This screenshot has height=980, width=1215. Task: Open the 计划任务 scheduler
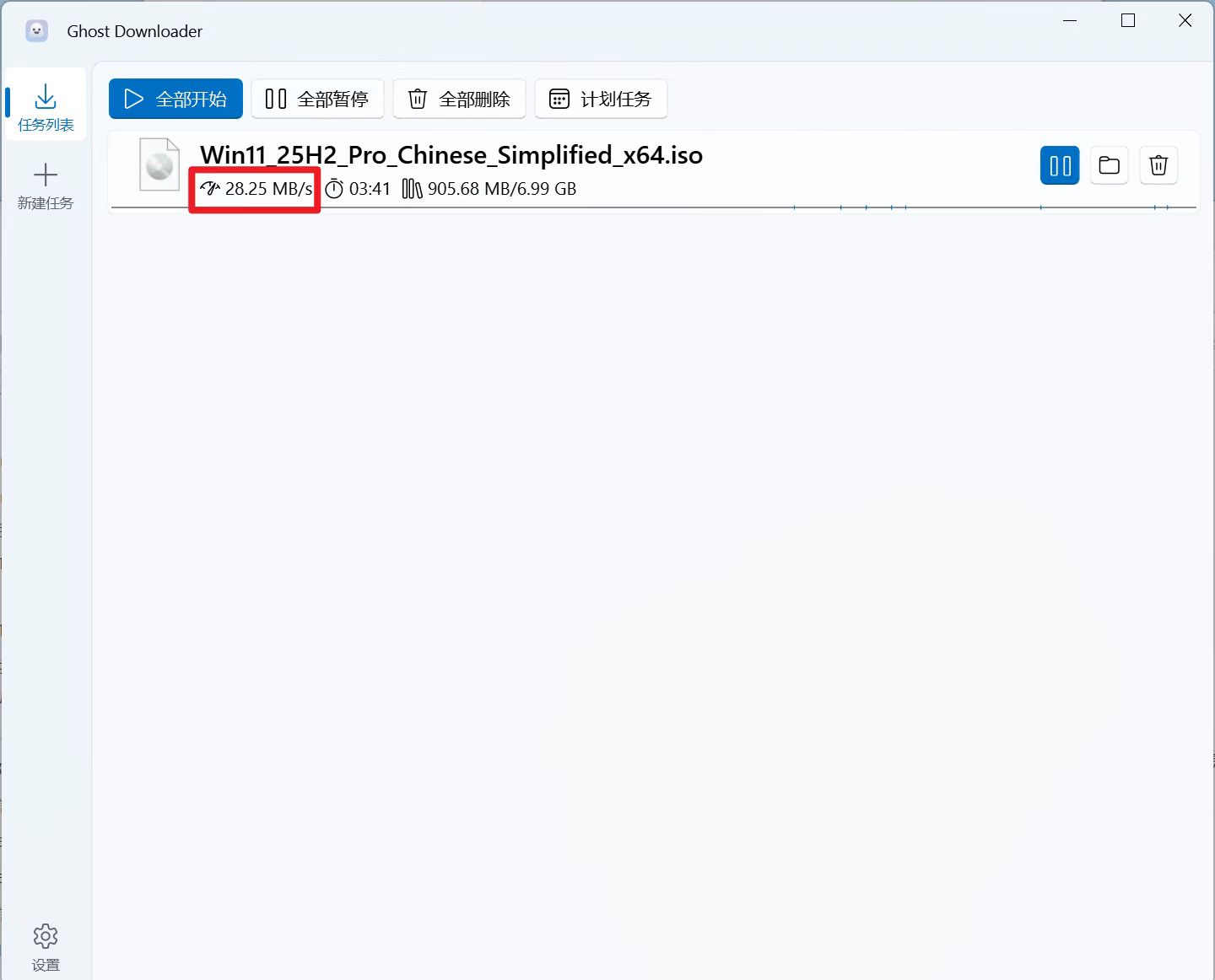coord(600,99)
